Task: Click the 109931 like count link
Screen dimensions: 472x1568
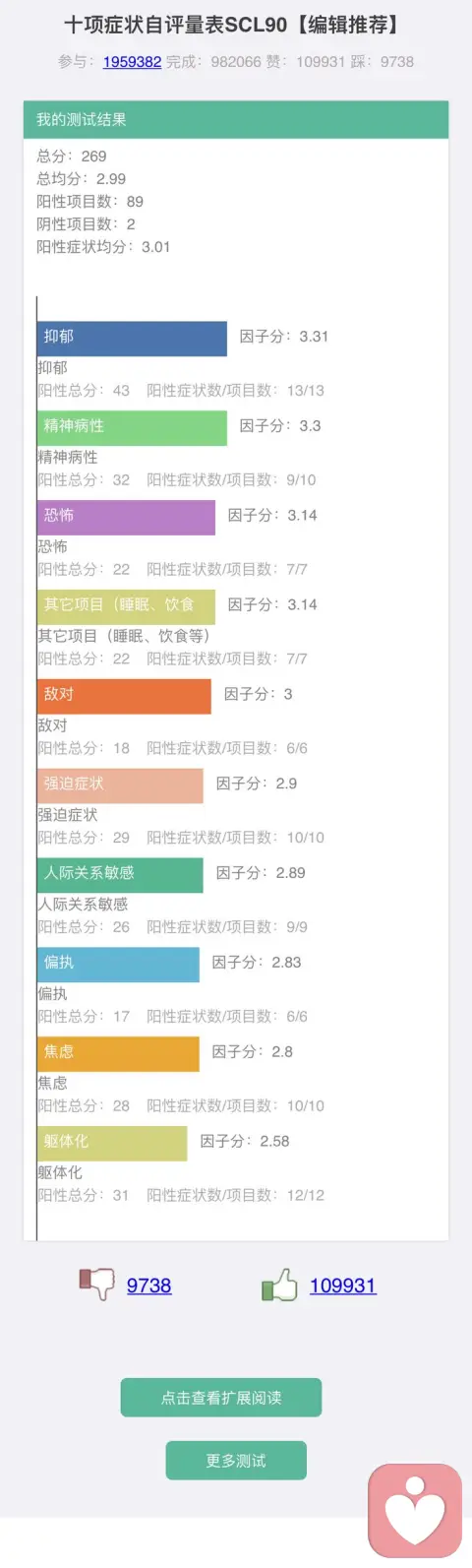Action: 342,1286
